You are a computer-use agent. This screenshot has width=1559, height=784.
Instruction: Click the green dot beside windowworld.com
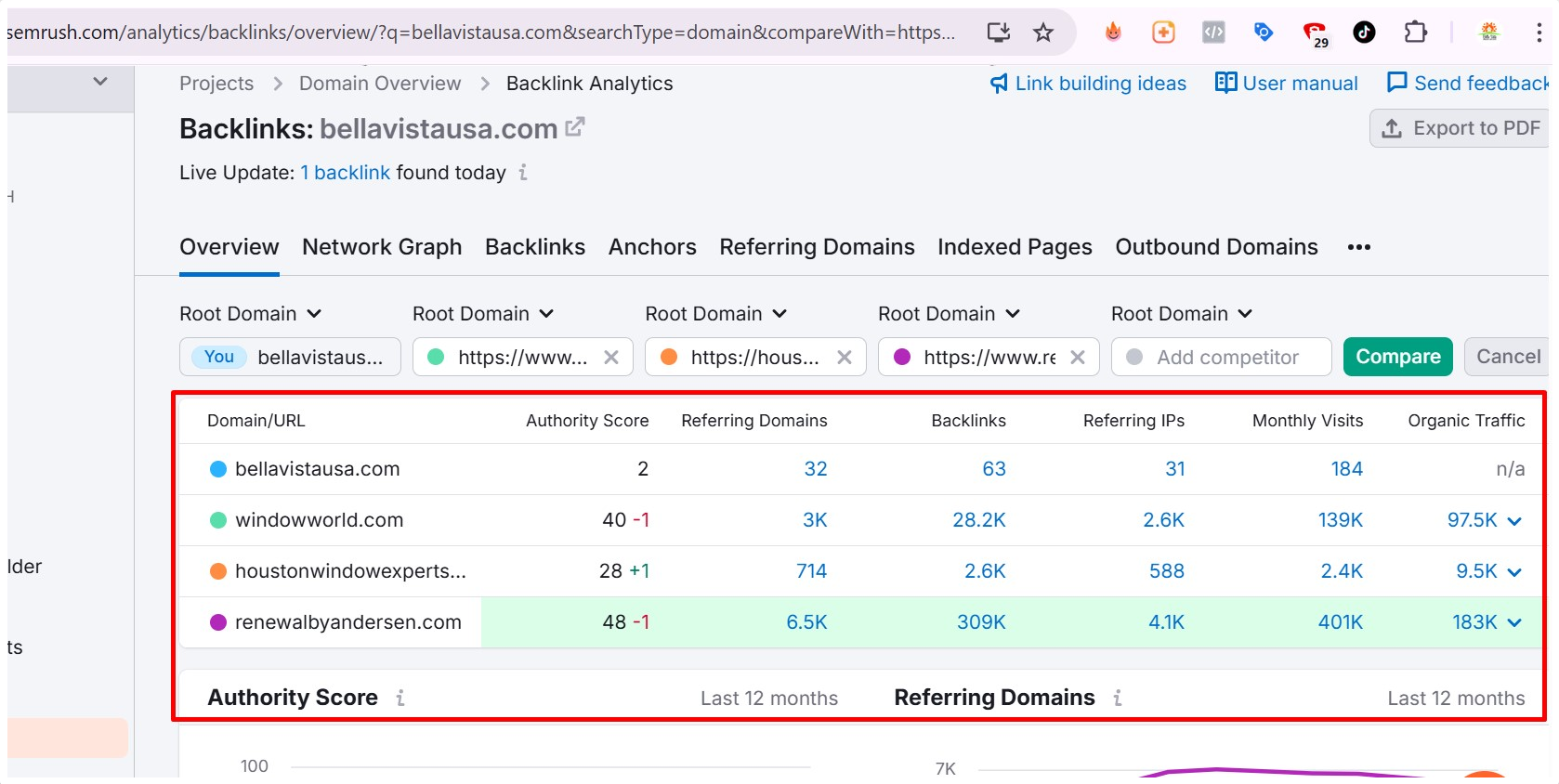coord(218,520)
